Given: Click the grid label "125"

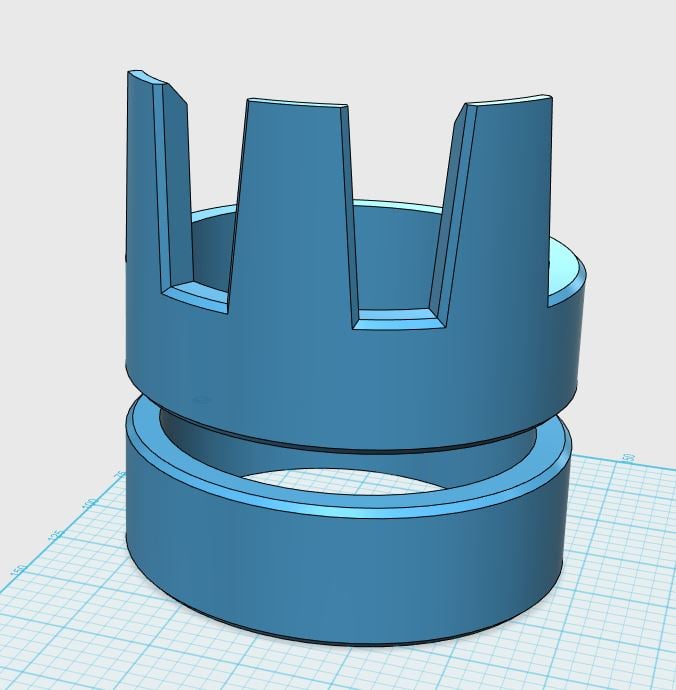Looking at the screenshot, I should [x=55, y=535].
